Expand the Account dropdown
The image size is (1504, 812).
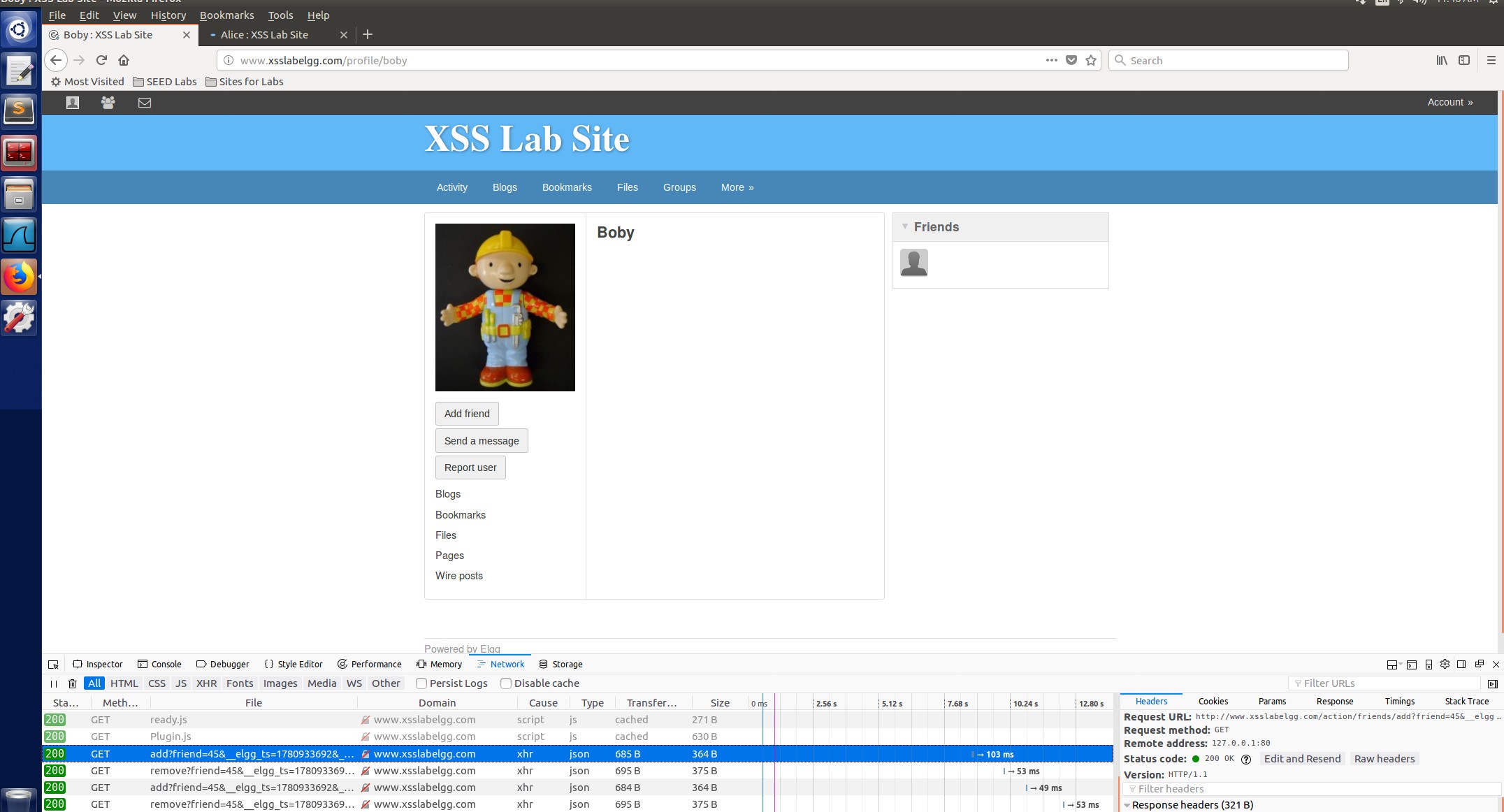pyautogui.click(x=1449, y=102)
